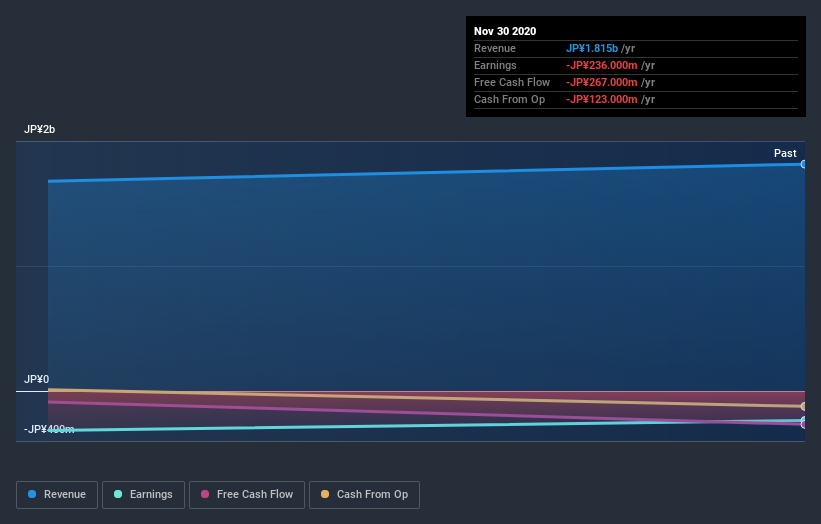This screenshot has height=524, width=821.
Task: Toggle the Earnings legend button
Action: click(143, 495)
